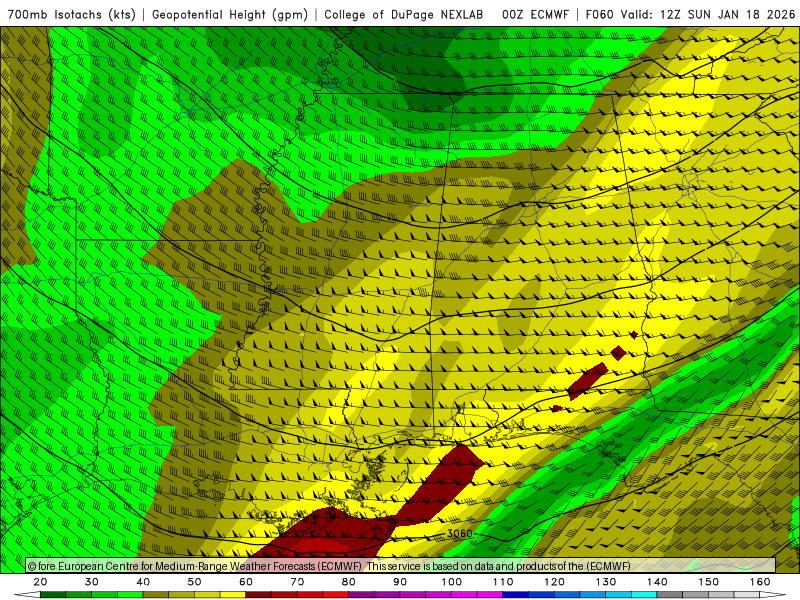Click the '100' colorbar scale label
The width and height of the screenshot is (800, 600).
click(452, 582)
